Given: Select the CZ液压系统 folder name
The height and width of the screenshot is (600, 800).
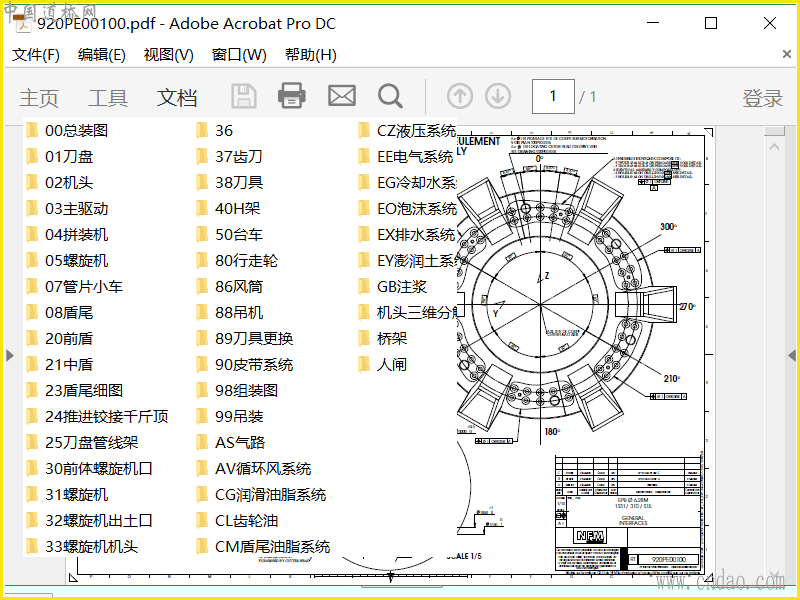Looking at the screenshot, I should (416, 131).
